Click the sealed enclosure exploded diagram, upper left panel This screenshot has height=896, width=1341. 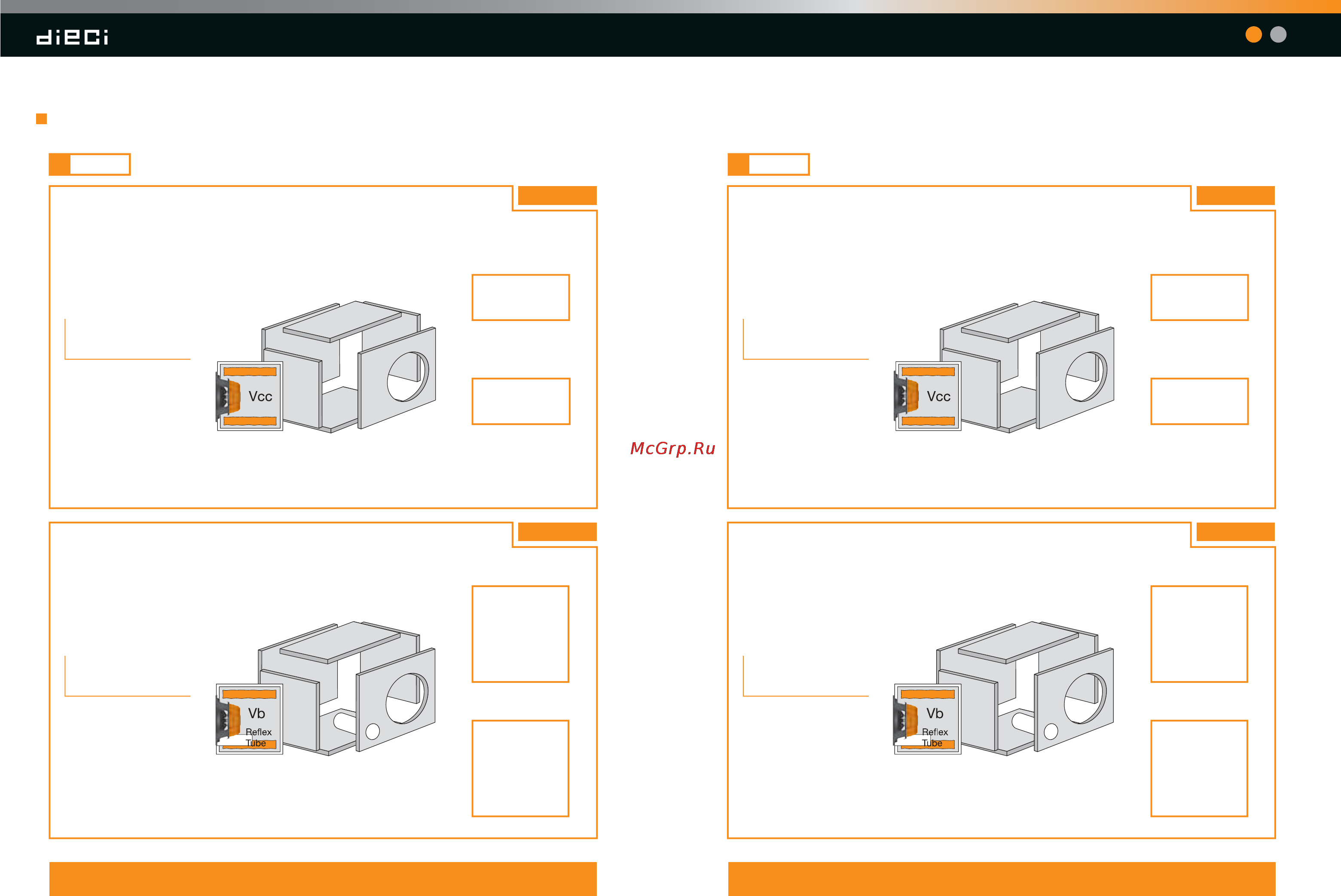(x=348, y=366)
